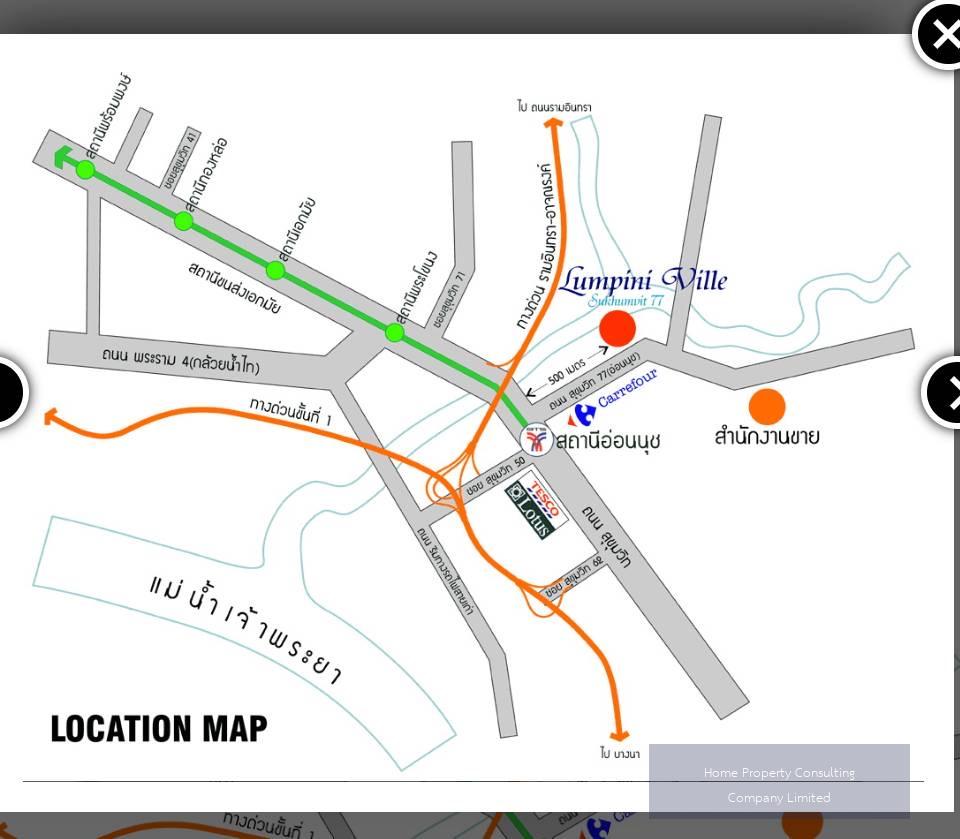Click the 'สถานีขนส่งเอกมัย' label
960x839 pixels.
234,287
